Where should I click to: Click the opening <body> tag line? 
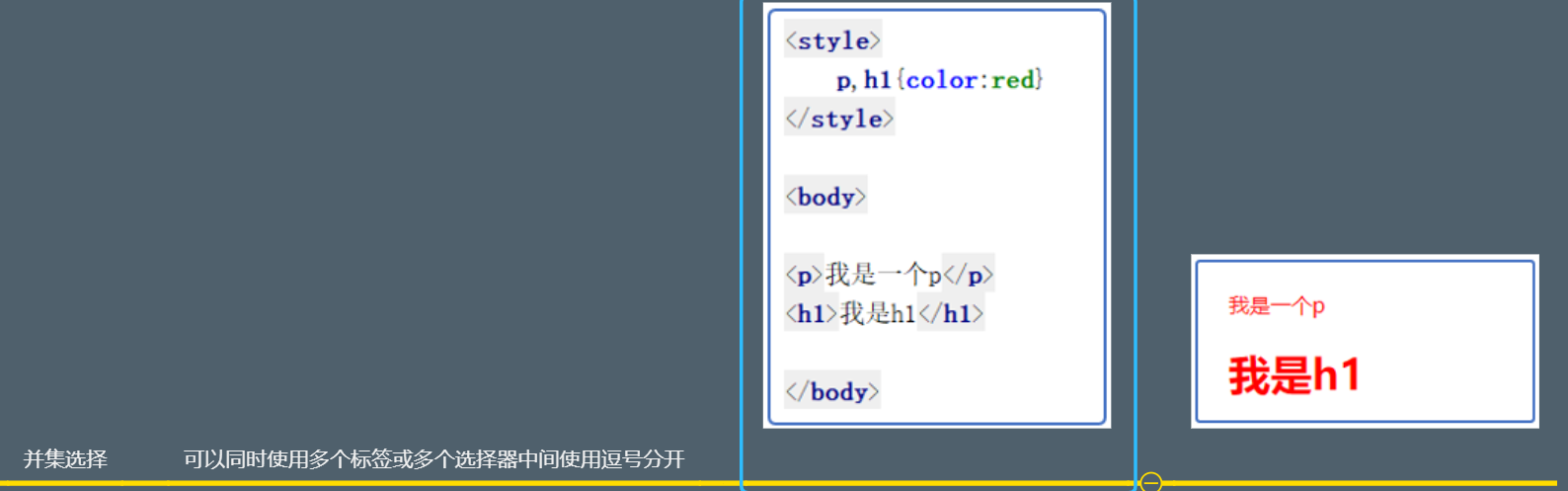825,197
